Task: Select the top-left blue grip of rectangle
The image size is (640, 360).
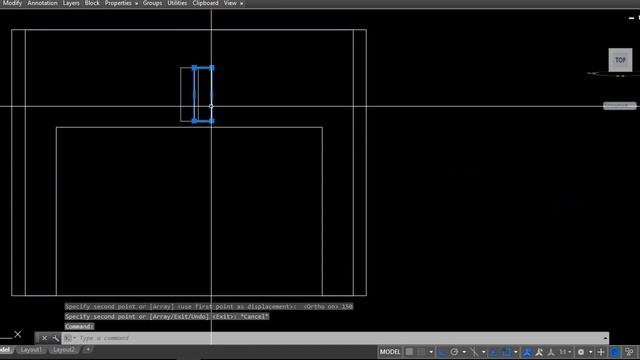Action: click(194, 68)
